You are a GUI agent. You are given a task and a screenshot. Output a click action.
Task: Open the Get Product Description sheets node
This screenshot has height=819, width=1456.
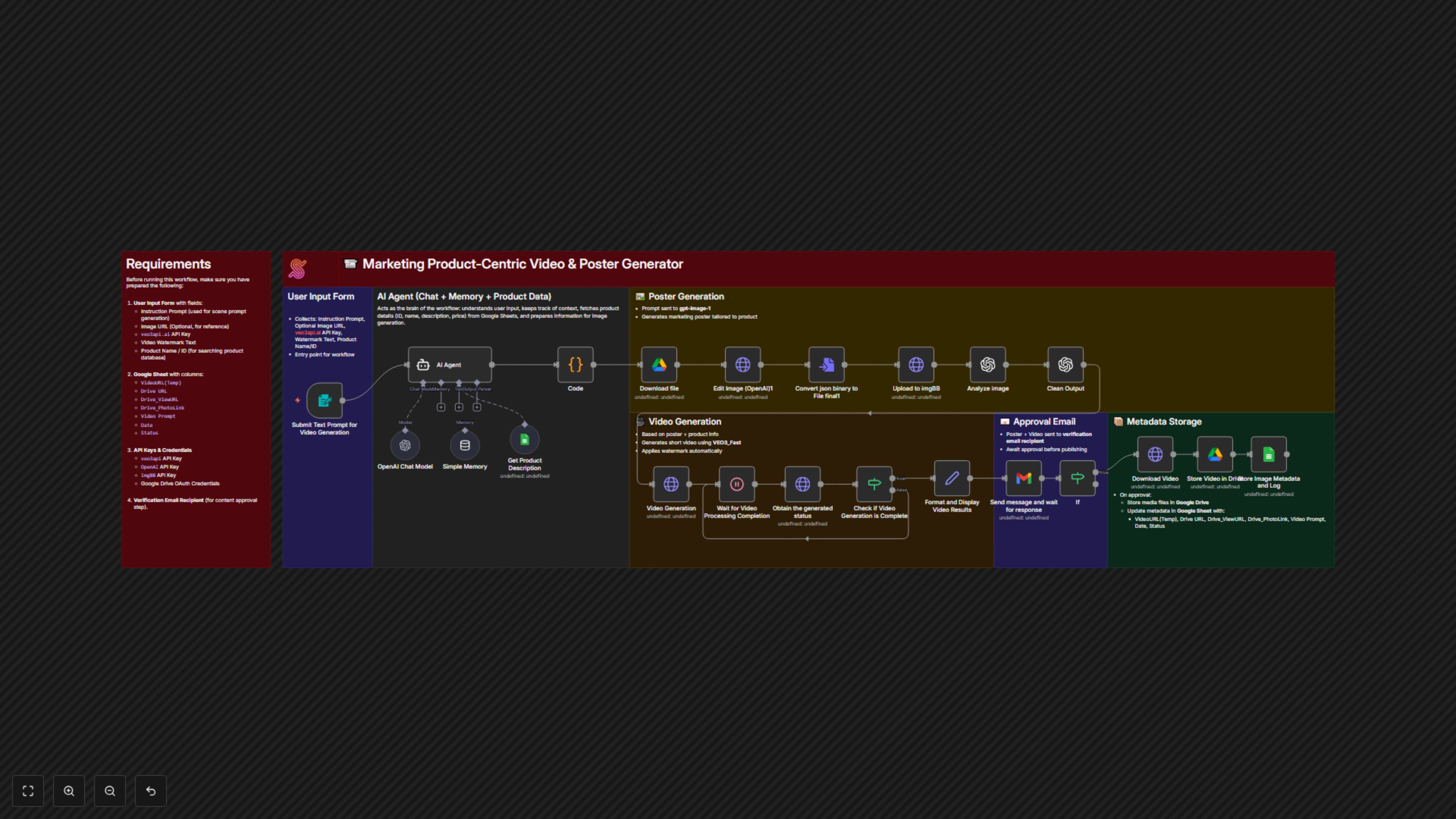[x=524, y=440]
